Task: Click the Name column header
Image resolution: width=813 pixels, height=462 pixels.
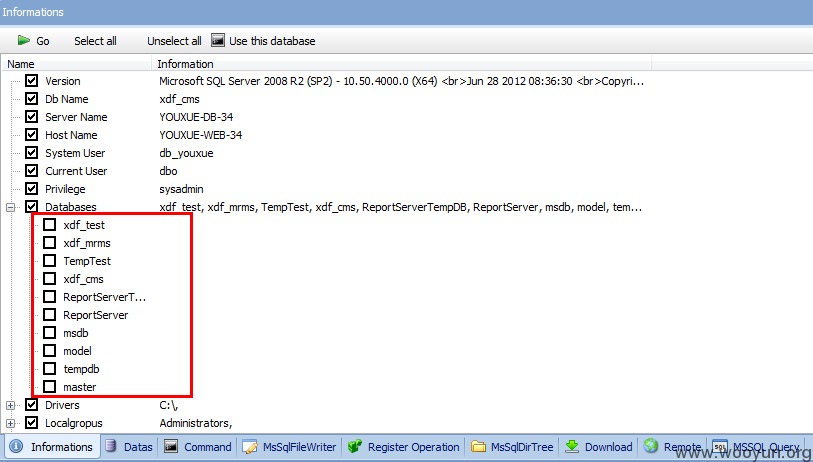Action: (x=77, y=64)
